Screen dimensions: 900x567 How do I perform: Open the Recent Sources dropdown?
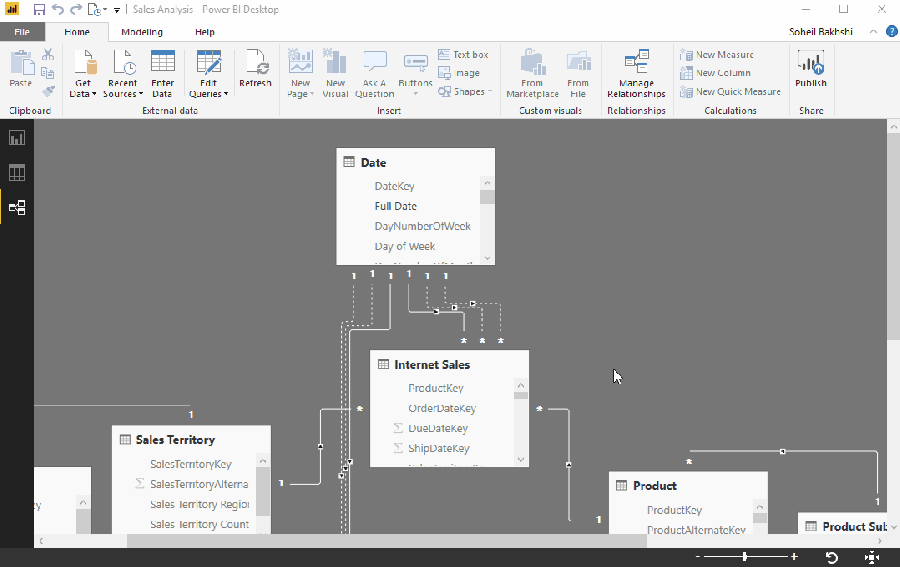[123, 73]
